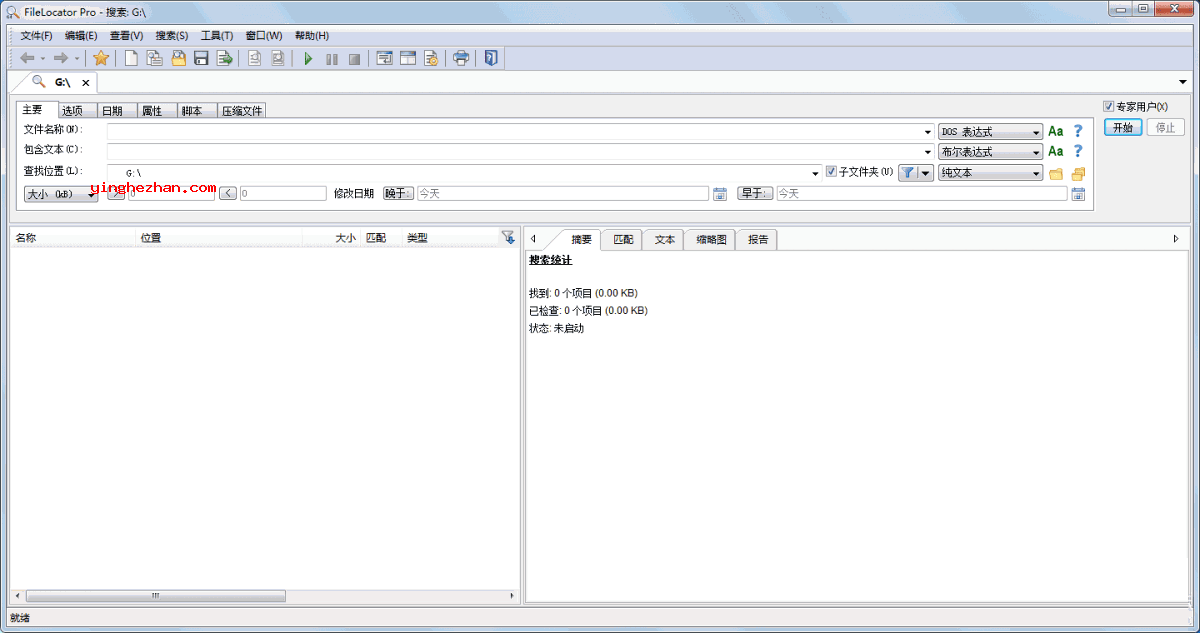Open saved search criteria folder icon
This screenshot has width=1200, height=633.
tap(178, 59)
